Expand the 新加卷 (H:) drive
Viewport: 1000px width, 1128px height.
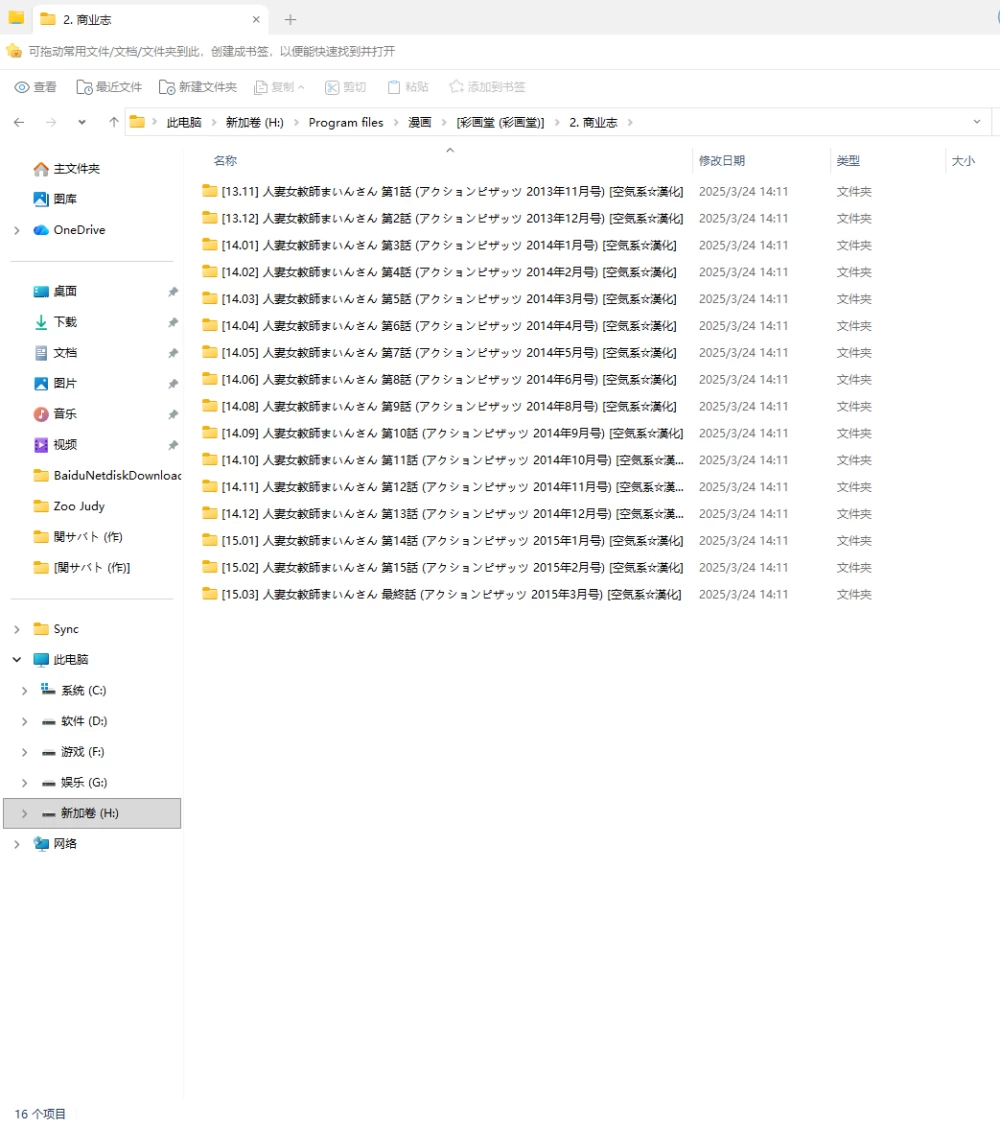click(24, 814)
